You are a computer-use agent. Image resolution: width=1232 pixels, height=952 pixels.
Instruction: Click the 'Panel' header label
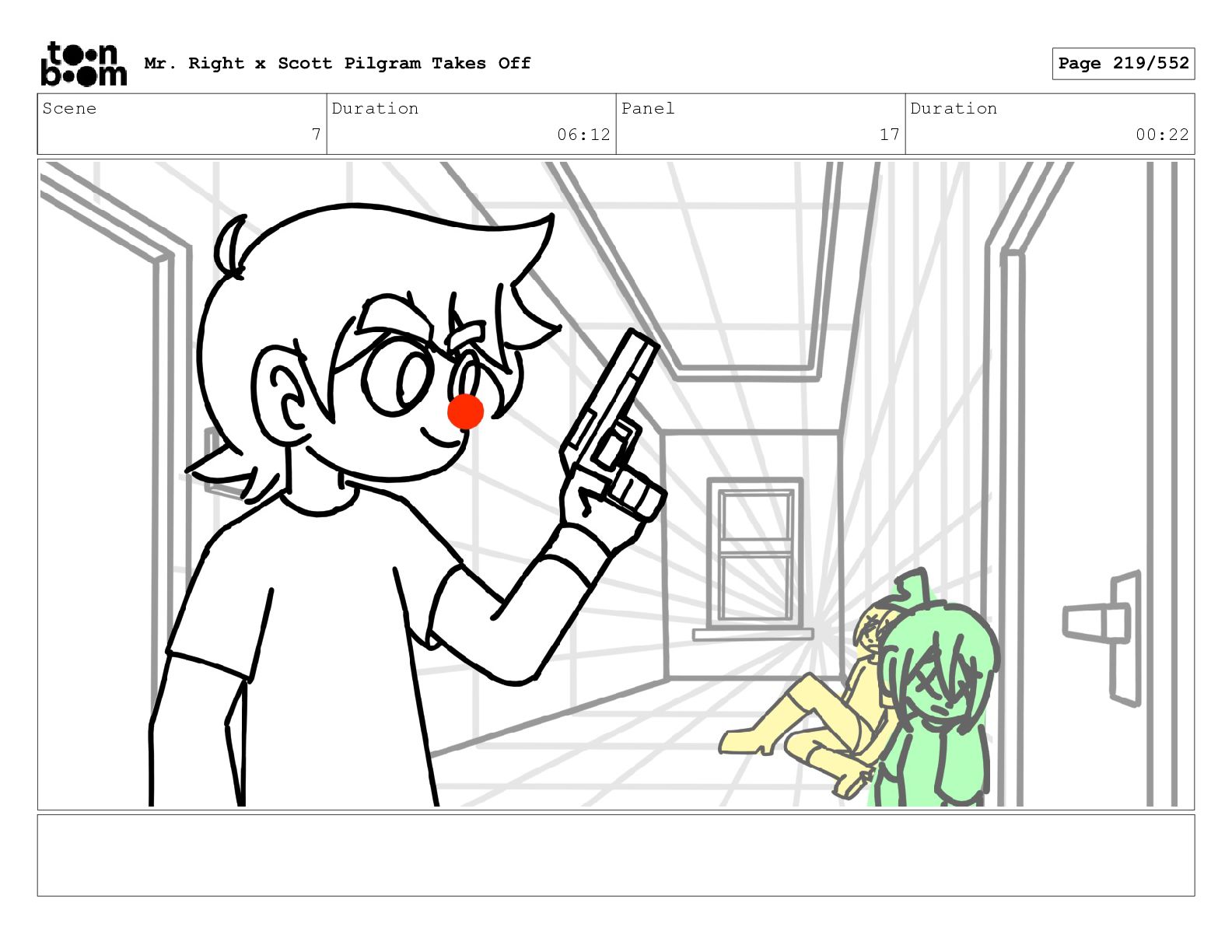648,108
